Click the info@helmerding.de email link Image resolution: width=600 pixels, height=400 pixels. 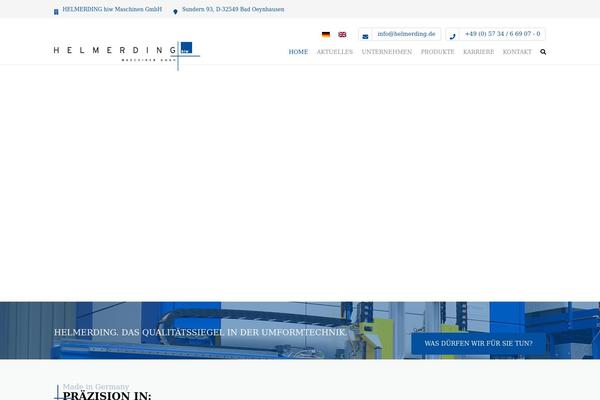tap(406, 34)
